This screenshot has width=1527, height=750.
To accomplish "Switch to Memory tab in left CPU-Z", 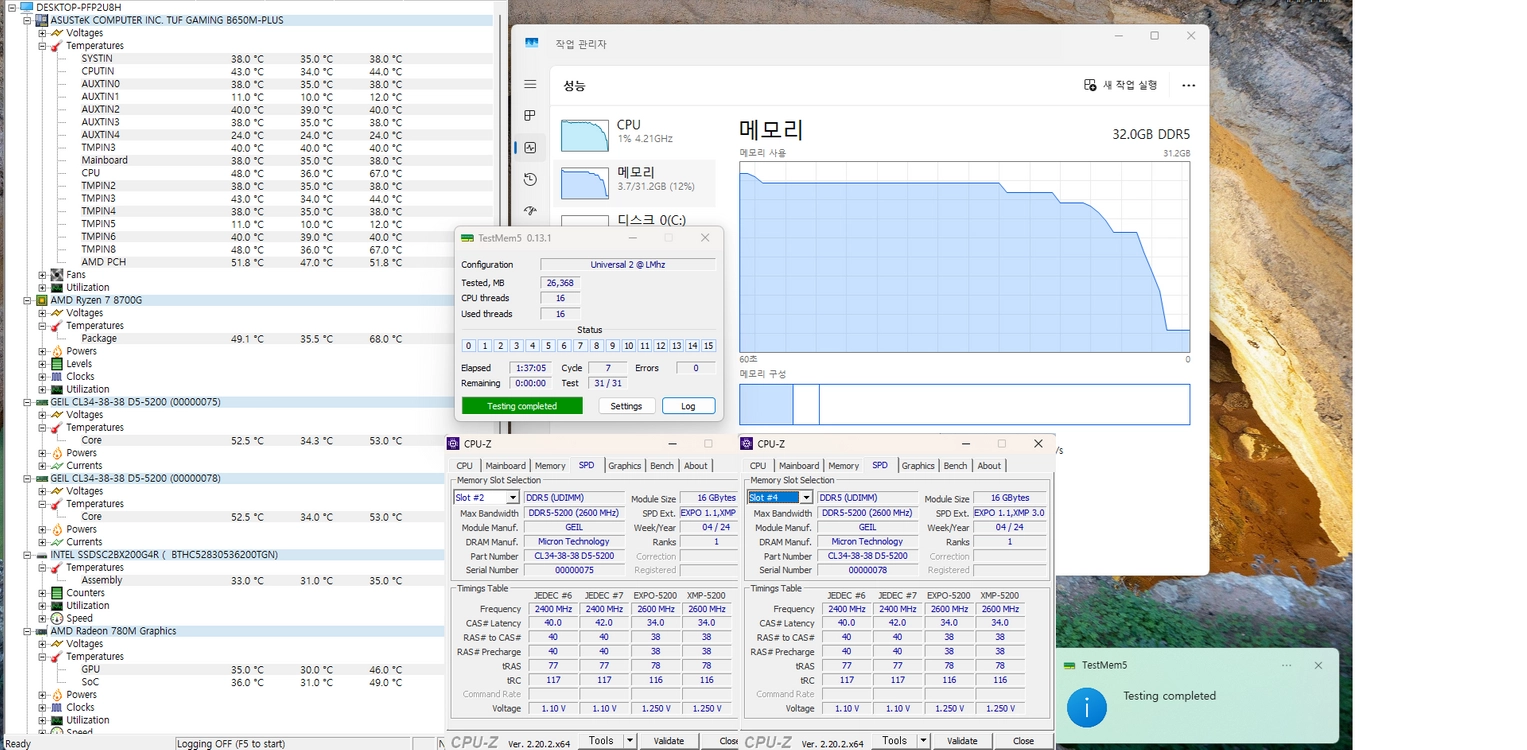I will [550, 466].
